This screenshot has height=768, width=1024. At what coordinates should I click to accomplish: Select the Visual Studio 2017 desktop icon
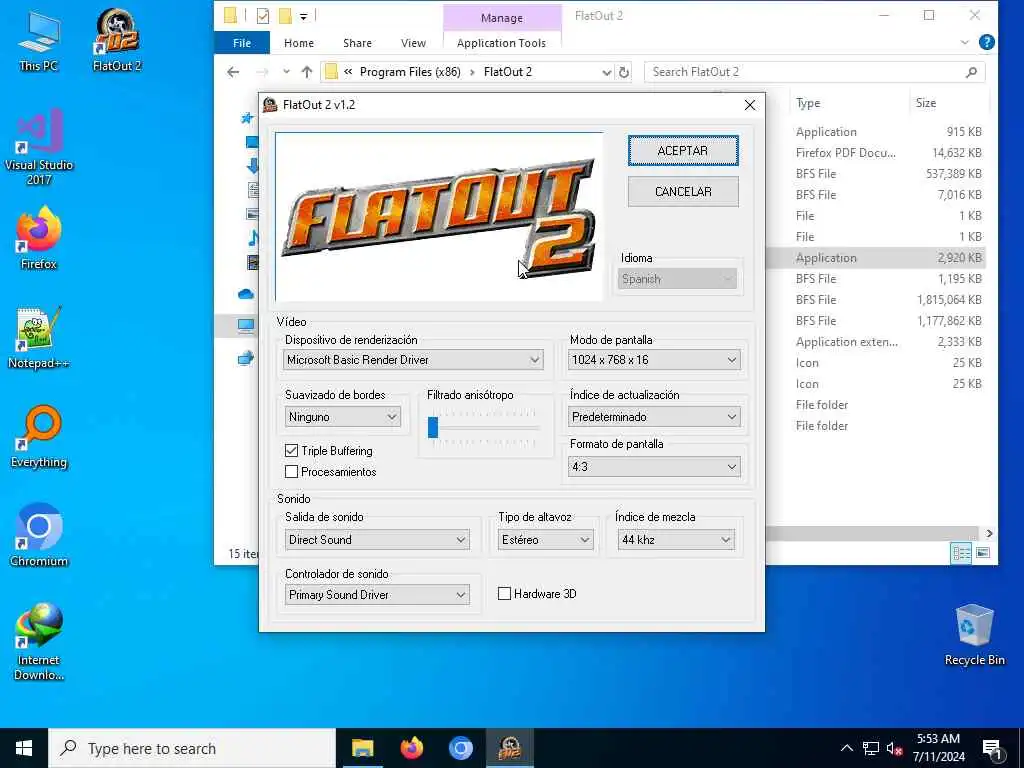click(39, 147)
